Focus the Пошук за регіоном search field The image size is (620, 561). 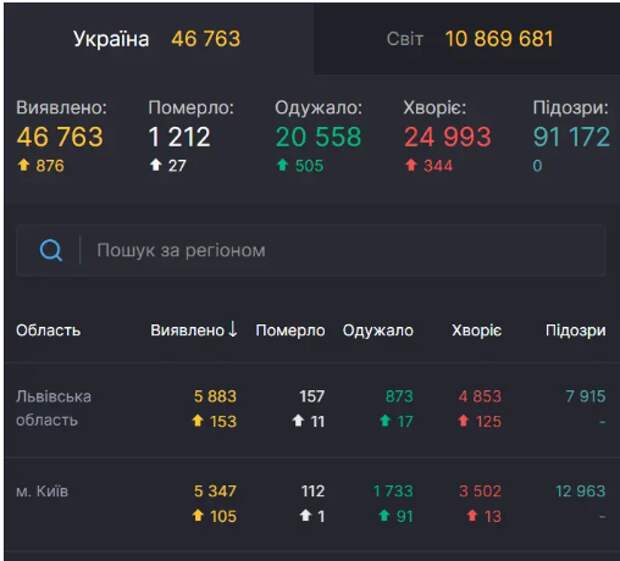coord(340,250)
